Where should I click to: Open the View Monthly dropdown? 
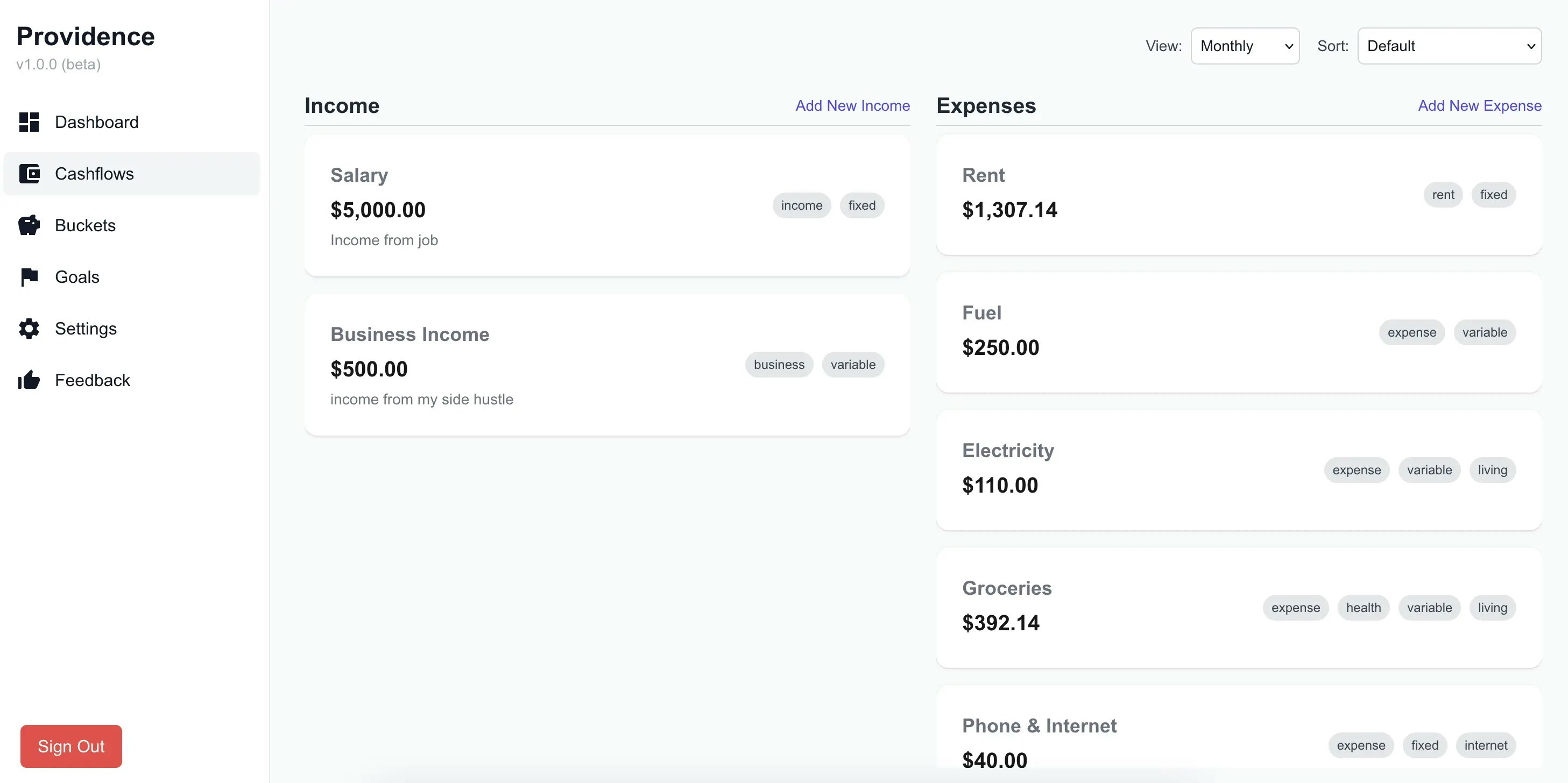click(x=1244, y=46)
